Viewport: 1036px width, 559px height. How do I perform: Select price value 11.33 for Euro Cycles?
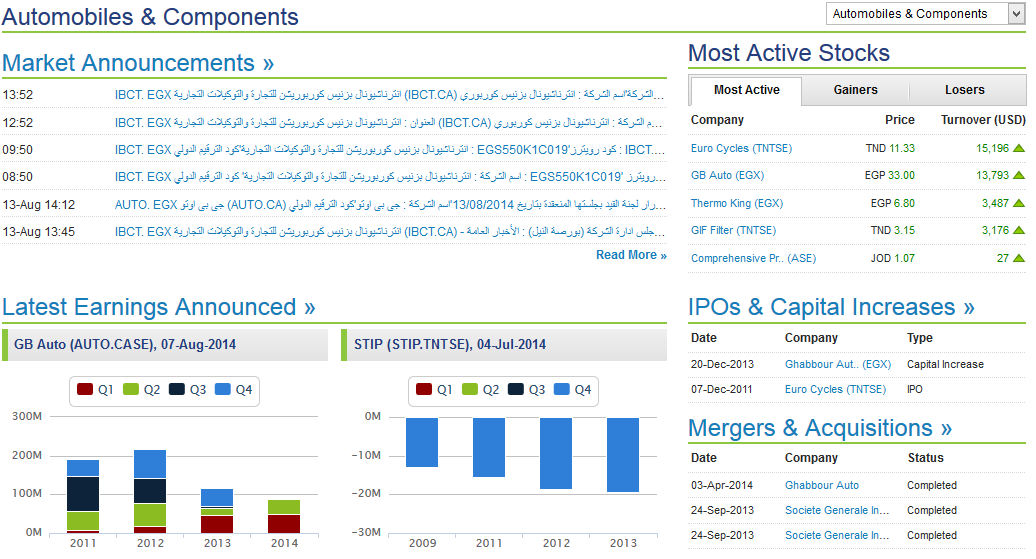(x=902, y=148)
